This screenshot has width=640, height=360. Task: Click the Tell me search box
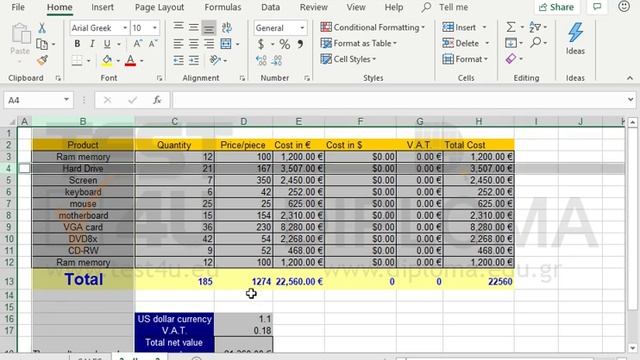pyautogui.click(x=445, y=7)
